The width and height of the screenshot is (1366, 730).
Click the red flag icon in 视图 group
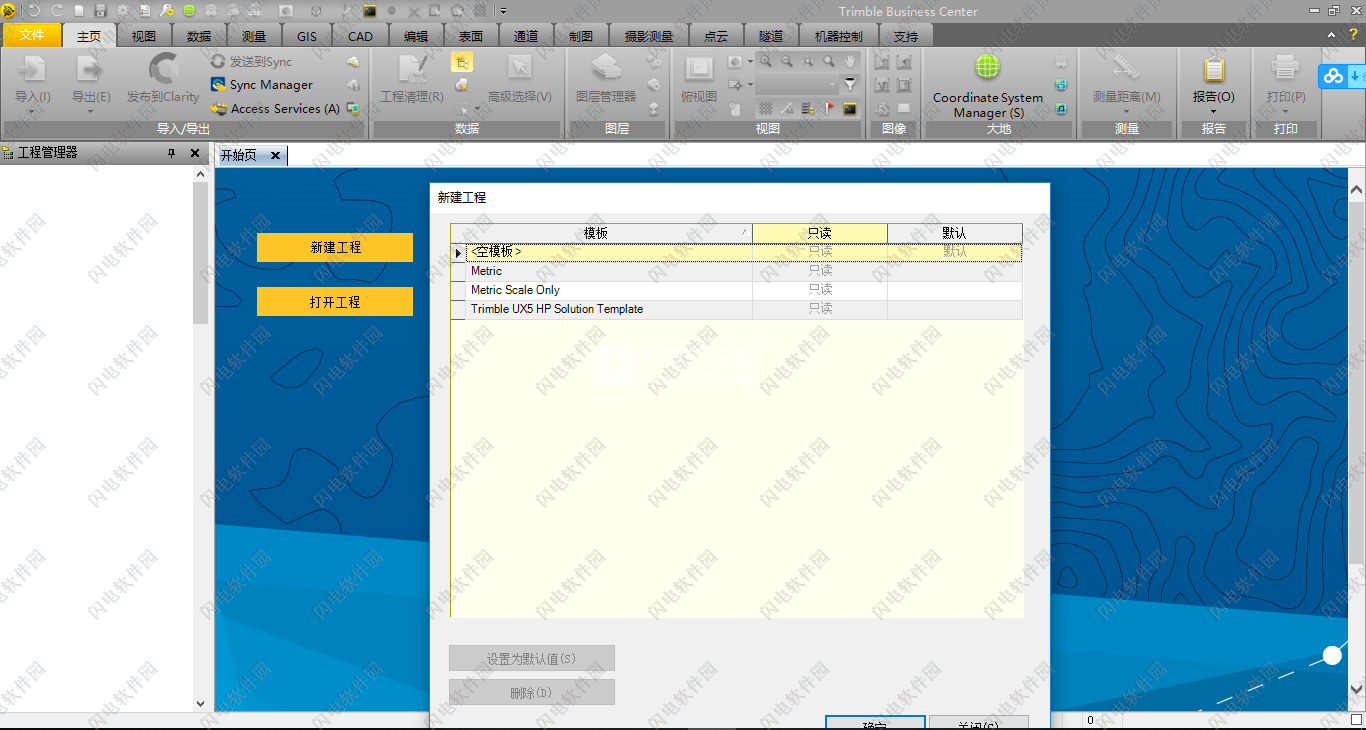tap(829, 108)
